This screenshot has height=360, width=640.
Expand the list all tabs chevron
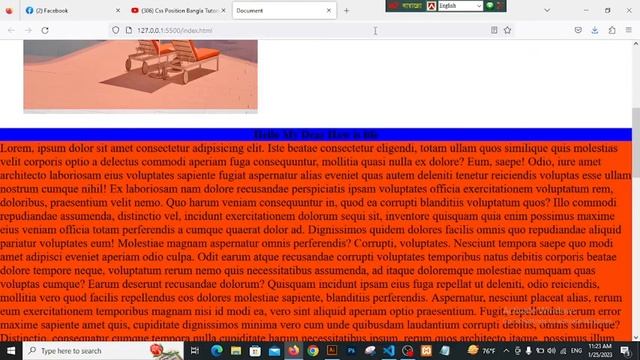[547, 10]
